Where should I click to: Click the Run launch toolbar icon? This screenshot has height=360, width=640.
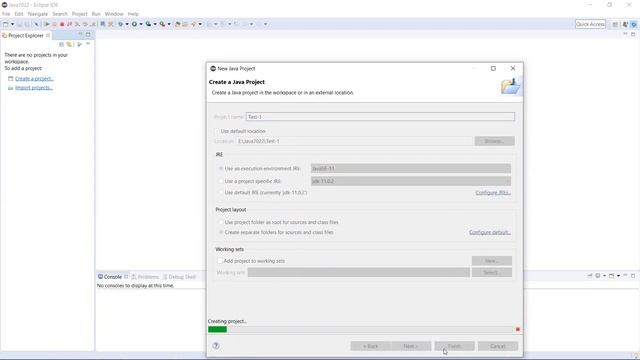[134, 24]
